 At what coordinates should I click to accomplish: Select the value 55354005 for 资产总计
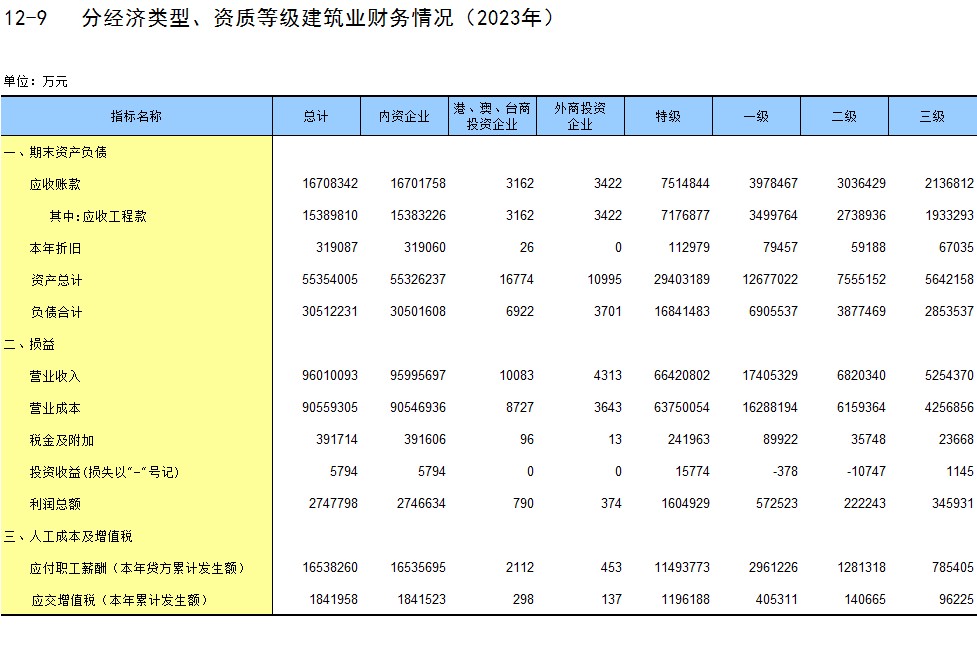(330, 280)
